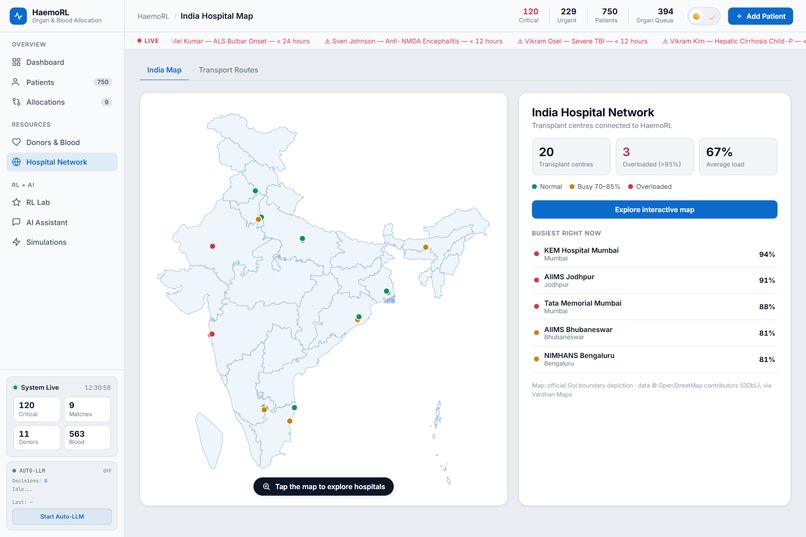Click the 120 Critical tile in System Live
The image size is (806, 537).
point(37,410)
